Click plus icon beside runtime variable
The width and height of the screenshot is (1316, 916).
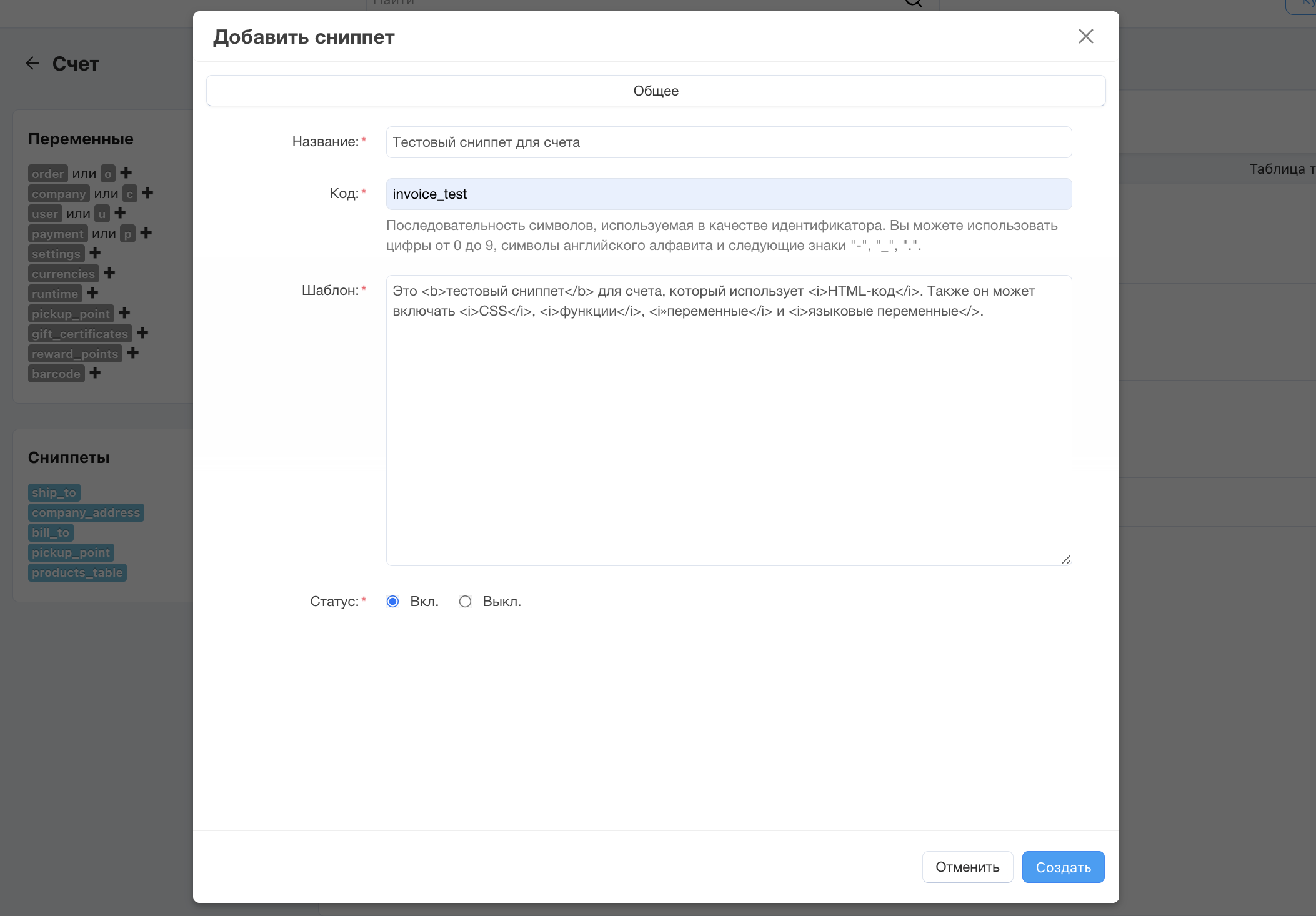pos(93,293)
